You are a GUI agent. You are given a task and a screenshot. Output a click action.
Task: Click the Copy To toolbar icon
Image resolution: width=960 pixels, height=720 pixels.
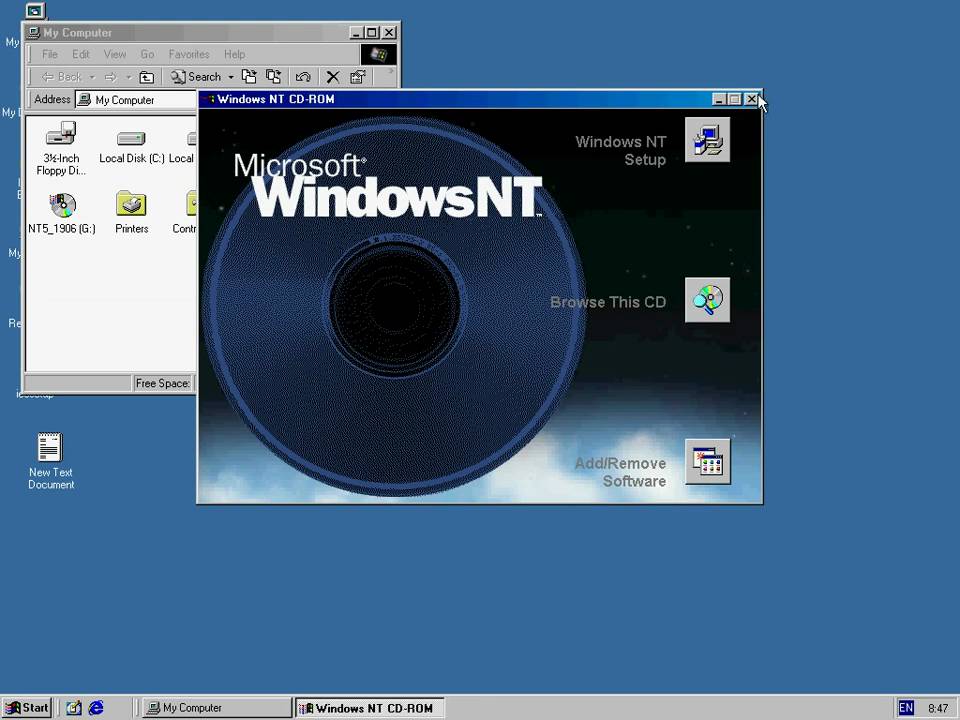273,77
